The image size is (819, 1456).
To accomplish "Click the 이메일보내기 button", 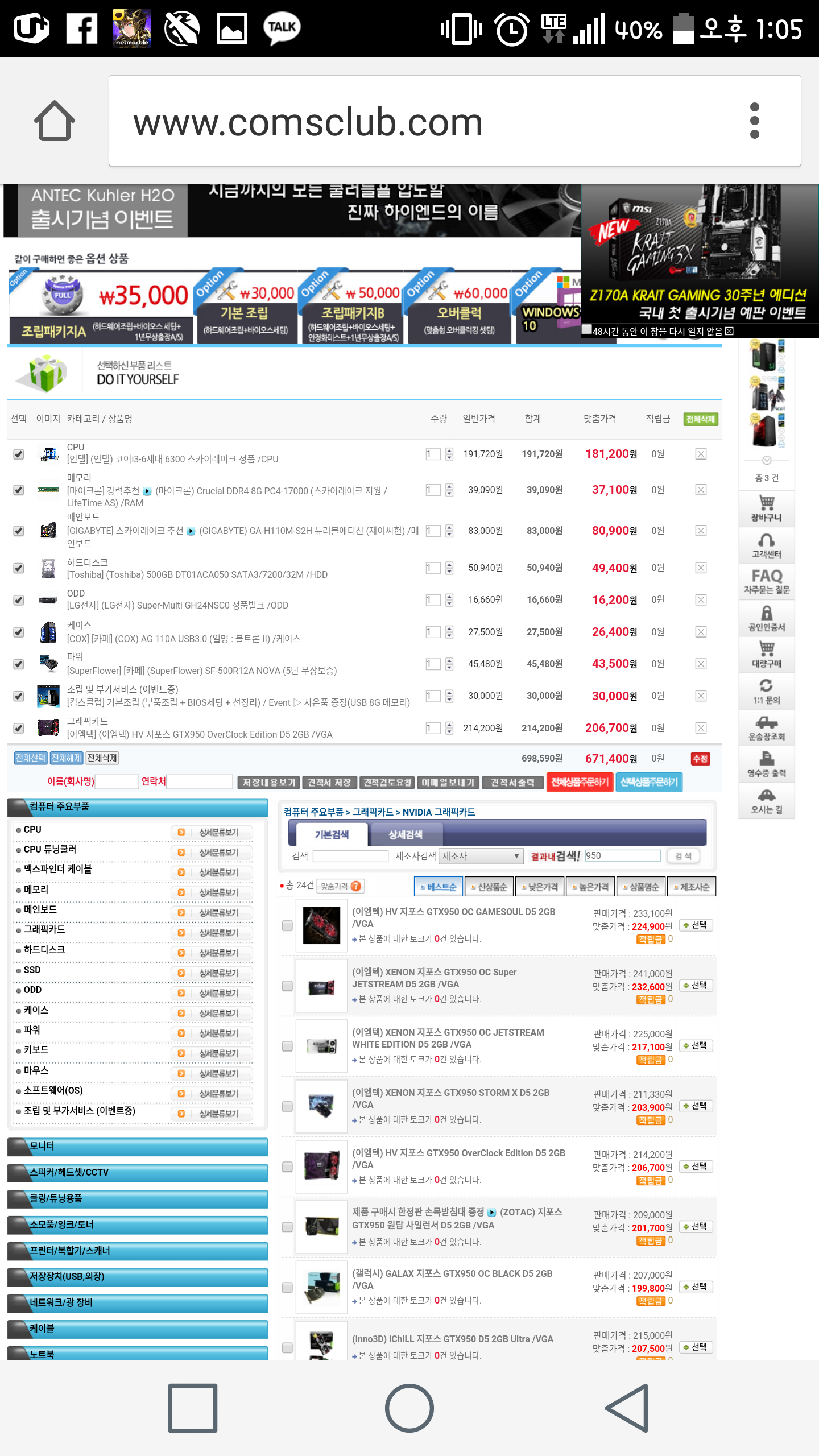I will 448,783.
